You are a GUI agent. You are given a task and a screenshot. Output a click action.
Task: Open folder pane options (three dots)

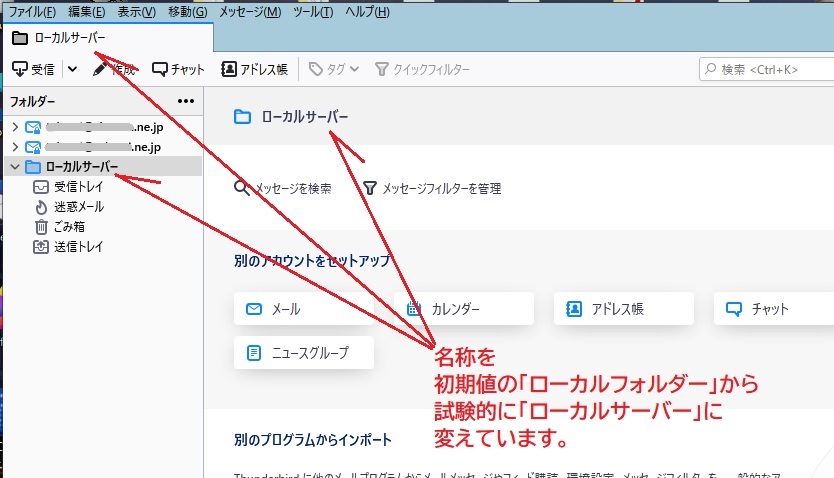186,101
